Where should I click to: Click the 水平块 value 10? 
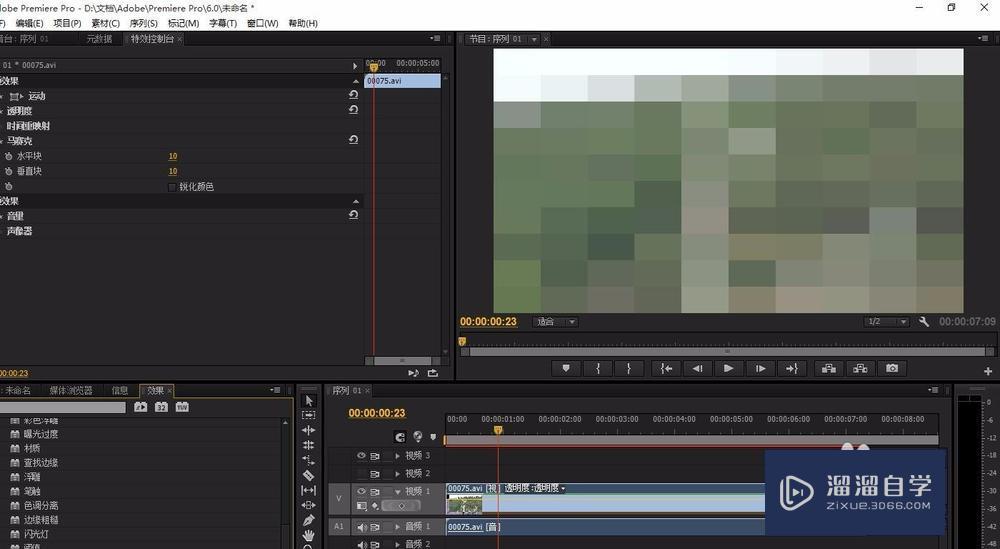tap(173, 156)
